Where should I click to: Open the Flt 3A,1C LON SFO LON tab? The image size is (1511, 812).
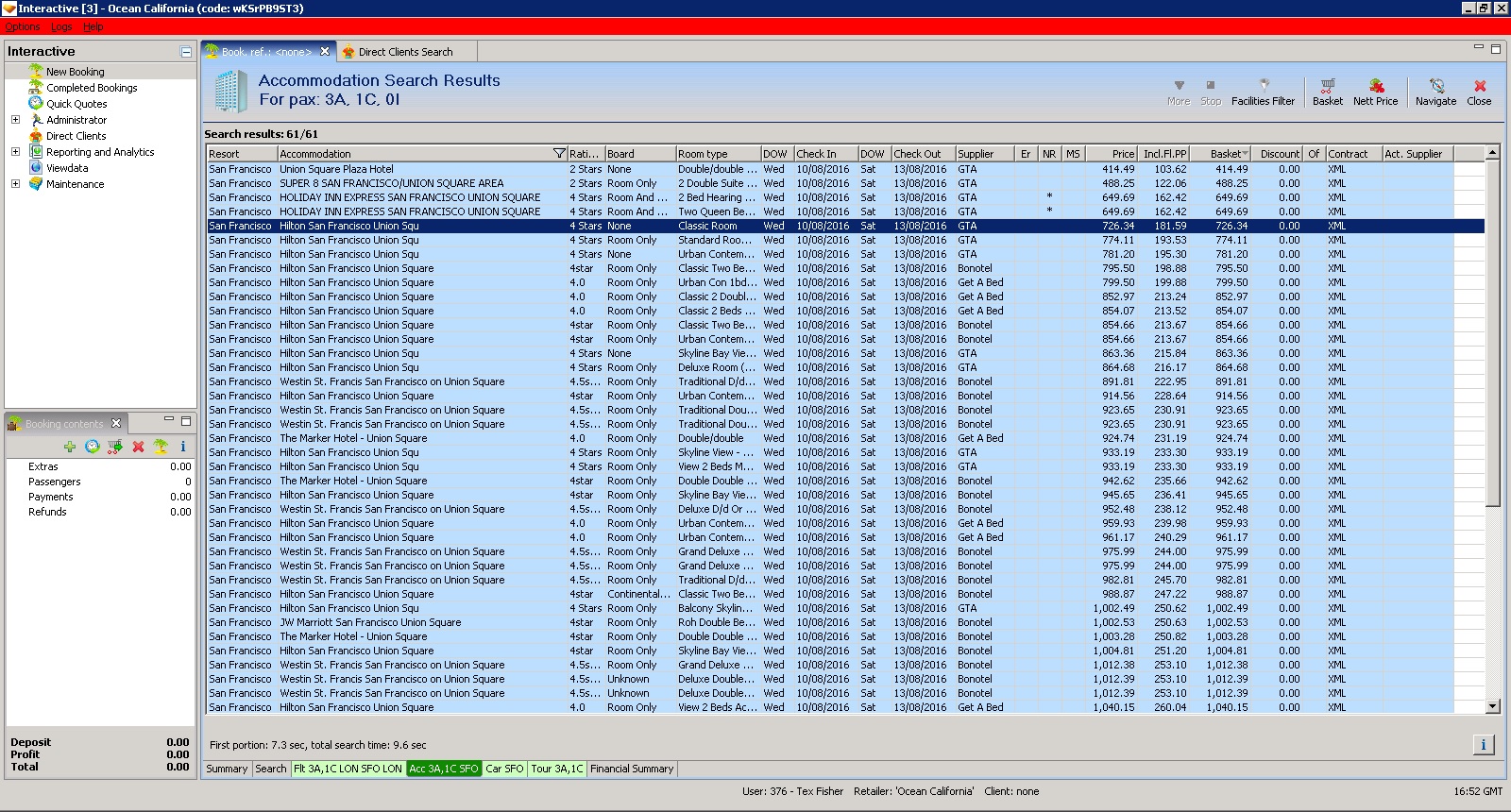[348, 769]
